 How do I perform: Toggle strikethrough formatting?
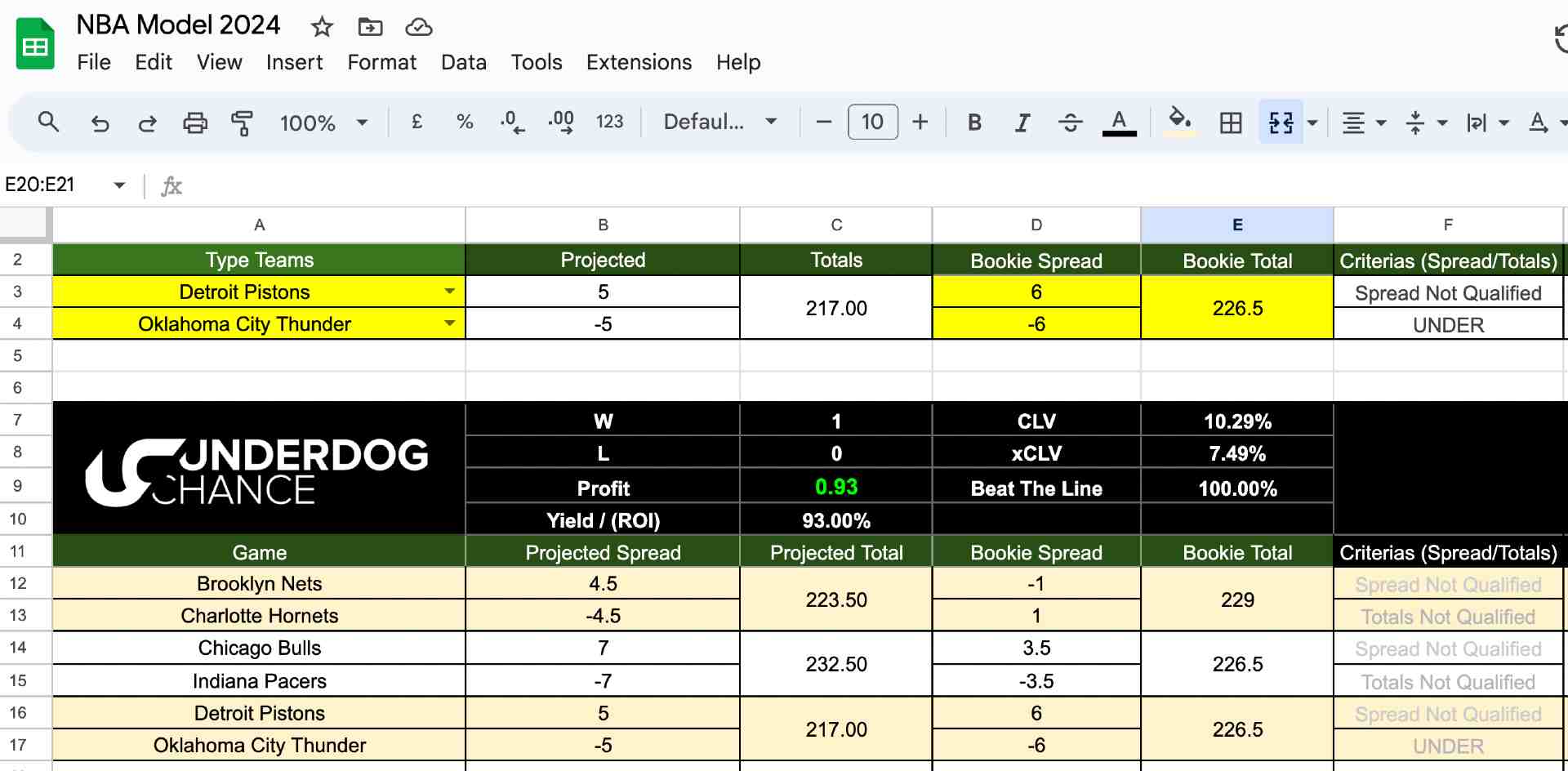pos(1070,123)
